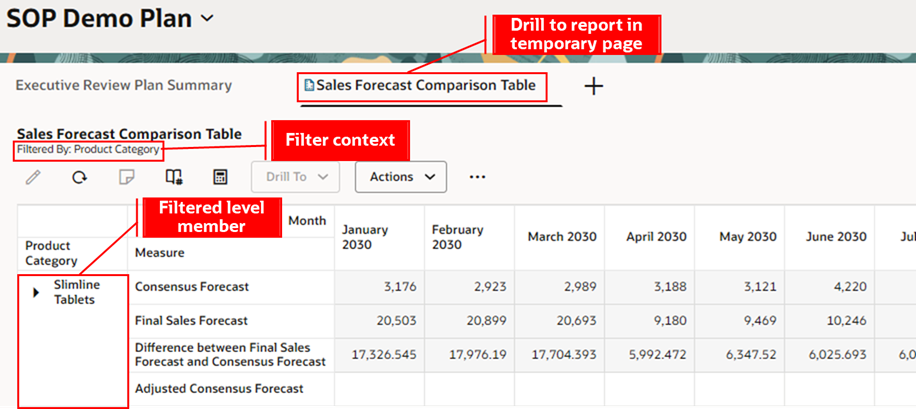The width and height of the screenshot is (916, 409).
Task: Open the Actions dropdown menu
Action: click(401, 177)
